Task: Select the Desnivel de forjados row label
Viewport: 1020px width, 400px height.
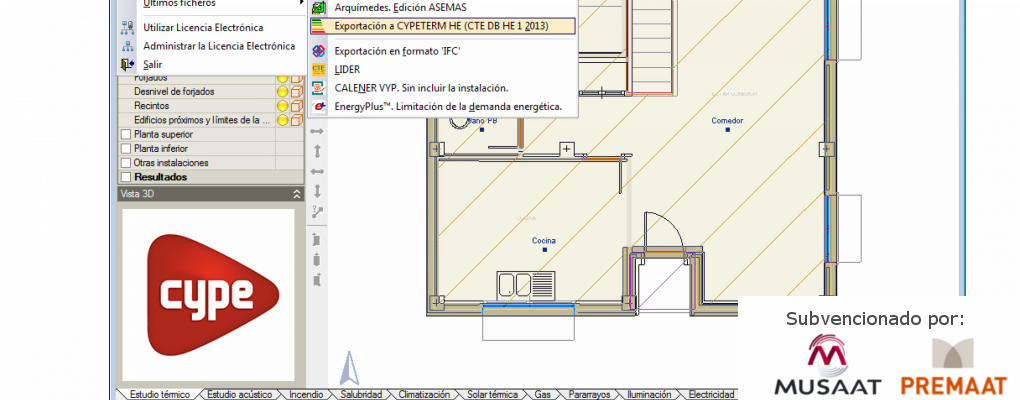Action: tap(174, 92)
